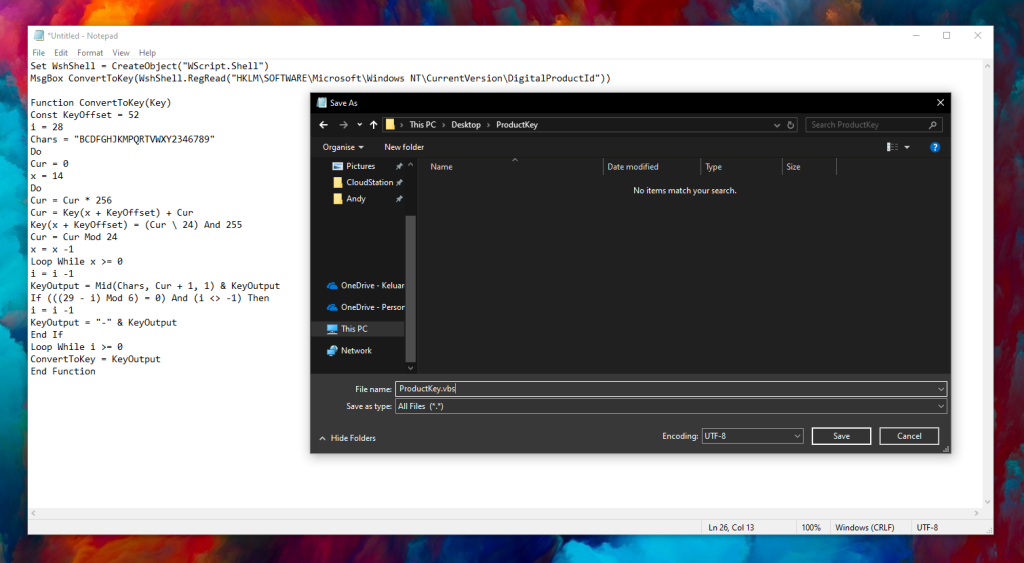Click the Cancel button
The image size is (1024, 563).
(x=909, y=436)
